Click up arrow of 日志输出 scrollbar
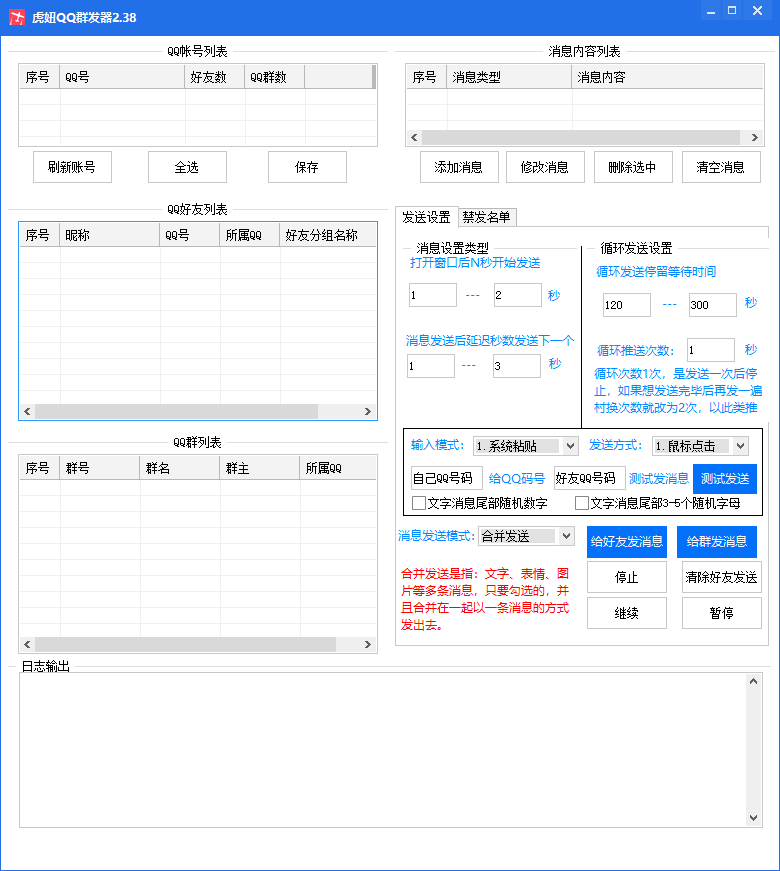780x871 pixels. (x=753, y=681)
